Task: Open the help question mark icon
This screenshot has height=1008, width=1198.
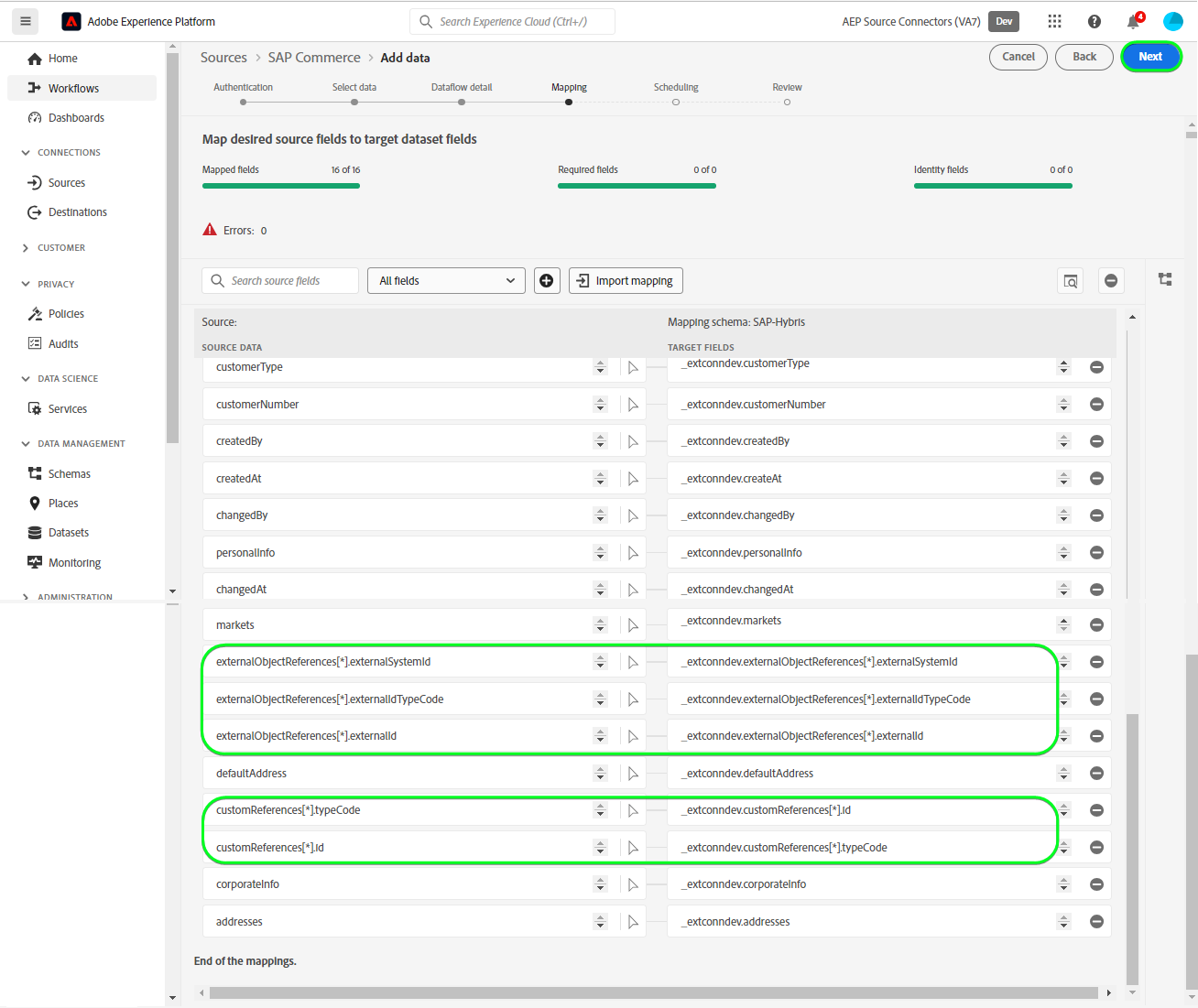Action: [1095, 21]
